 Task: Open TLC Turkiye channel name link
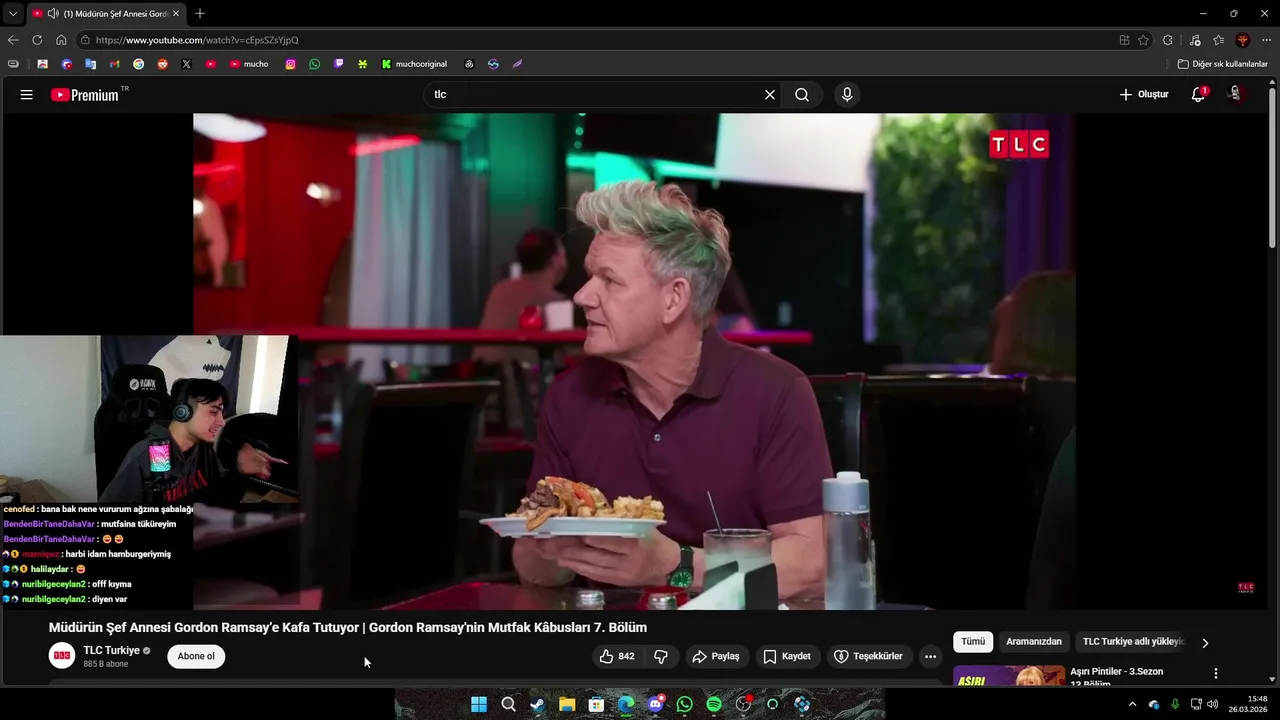click(111, 651)
